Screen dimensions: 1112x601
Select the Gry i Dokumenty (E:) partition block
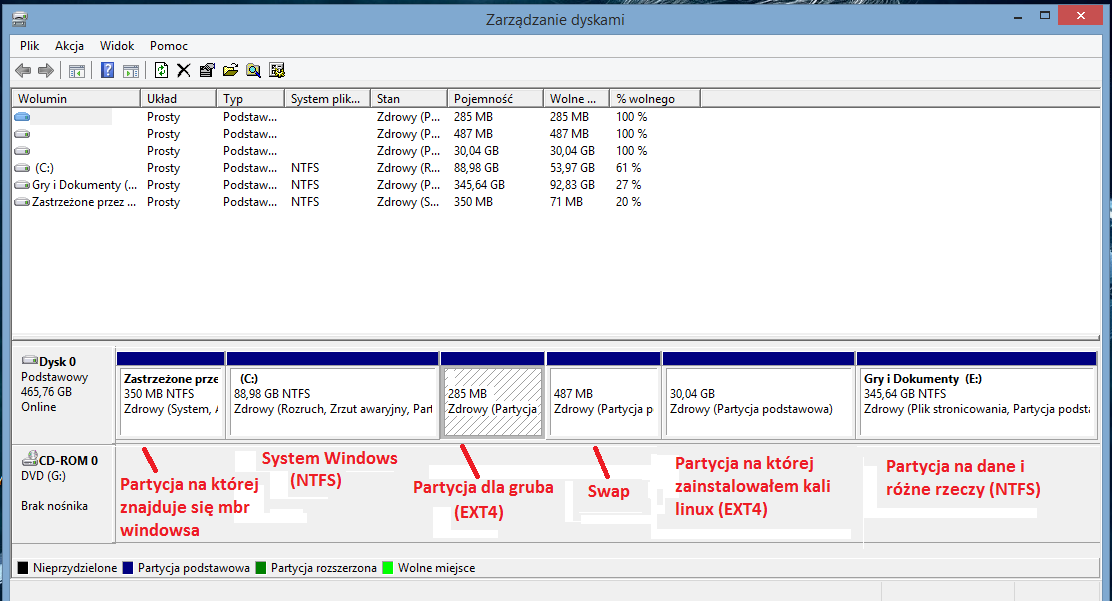pyautogui.click(x=977, y=395)
